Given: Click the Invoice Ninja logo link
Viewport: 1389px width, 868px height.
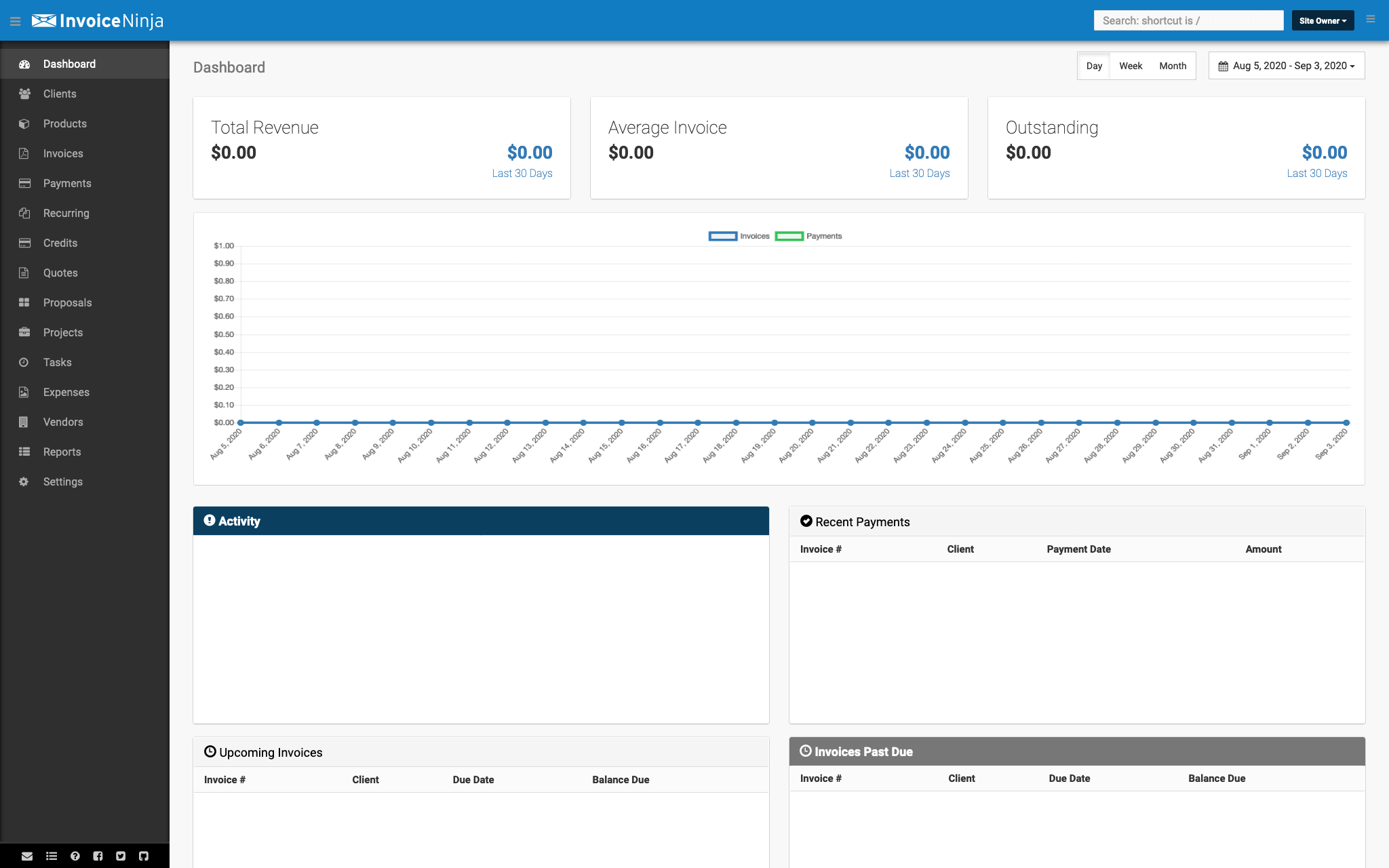Looking at the screenshot, I should pyautogui.click(x=98, y=21).
